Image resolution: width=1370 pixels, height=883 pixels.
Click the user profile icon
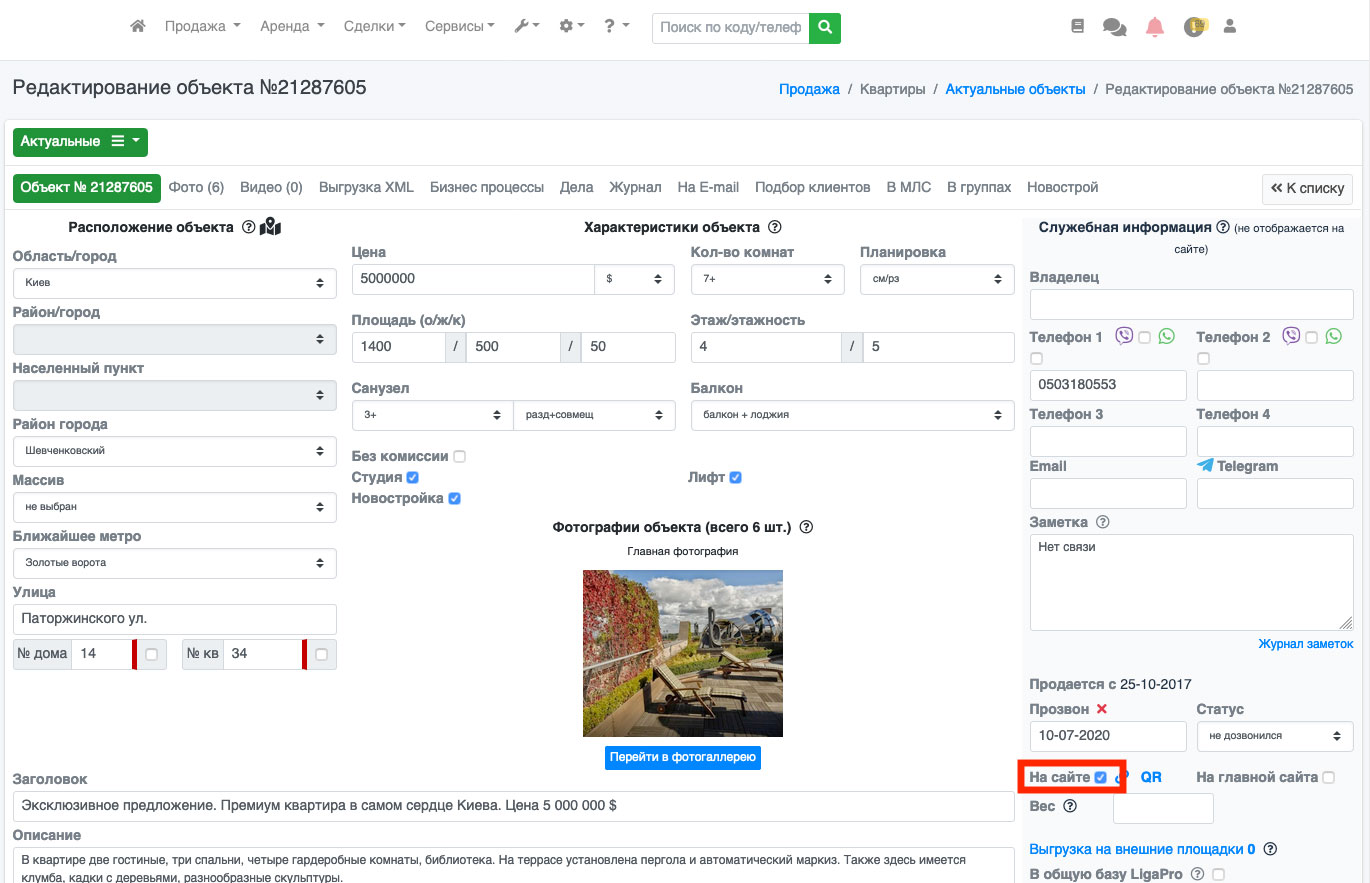tap(1230, 27)
